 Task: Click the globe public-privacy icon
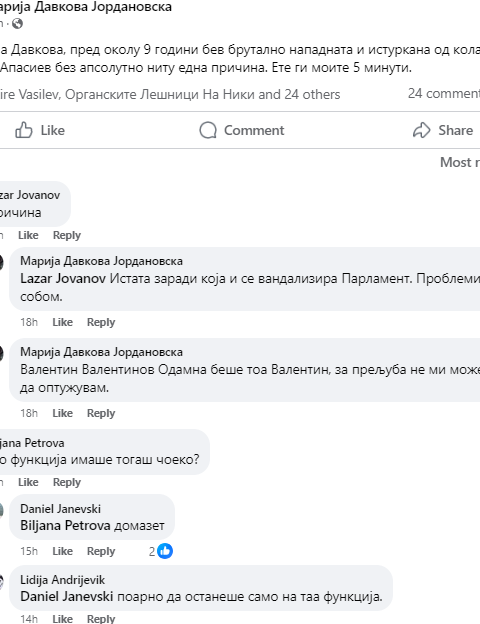[x=17, y=24]
